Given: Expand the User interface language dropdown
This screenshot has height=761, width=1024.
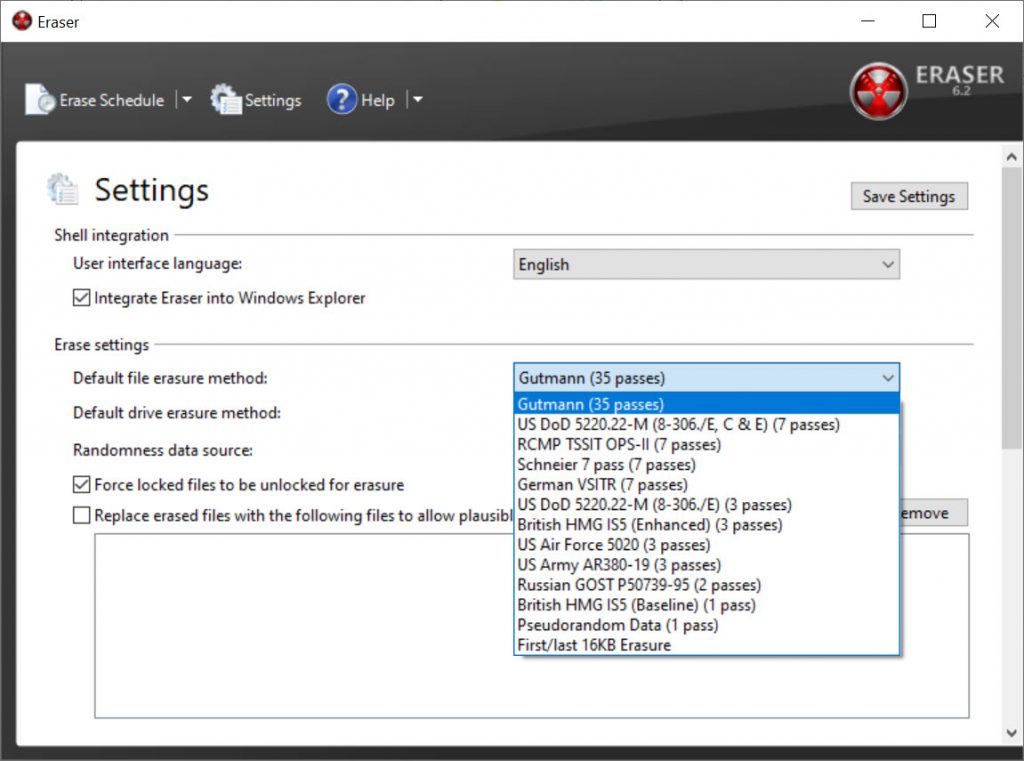Looking at the screenshot, I should click(887, 265).
